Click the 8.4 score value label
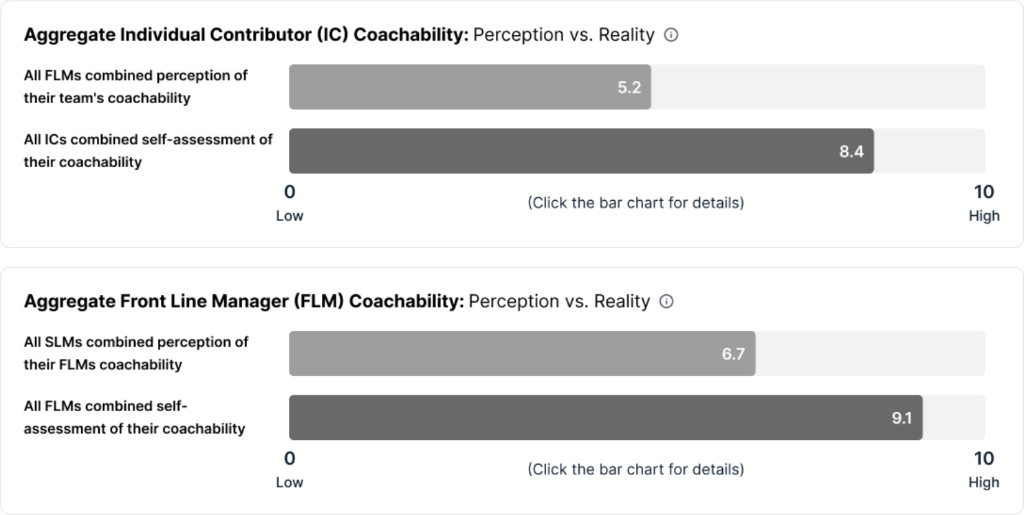This screenshot has height=515, width=1024. [x=852, y=151]
